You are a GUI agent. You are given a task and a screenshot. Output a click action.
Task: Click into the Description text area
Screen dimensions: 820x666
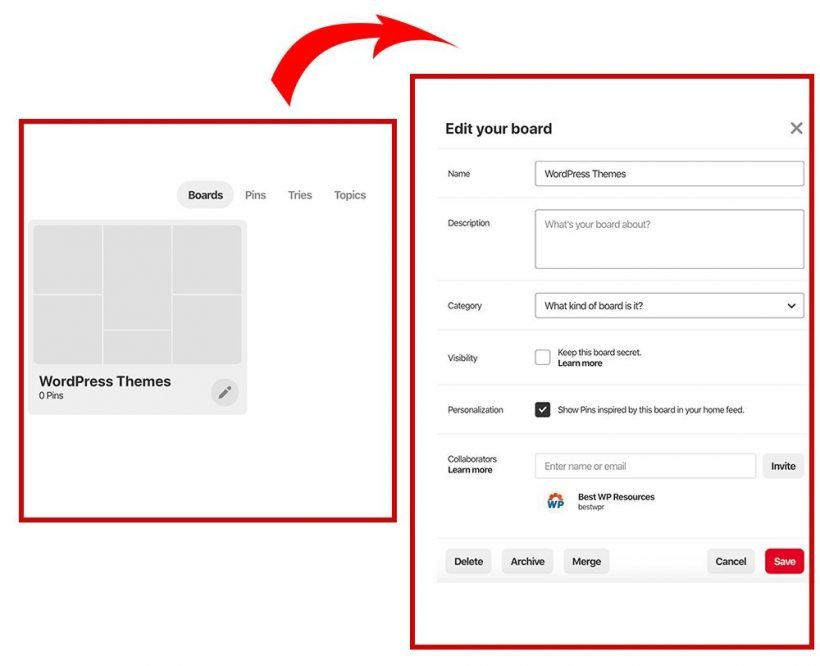(x=669, y=239)
